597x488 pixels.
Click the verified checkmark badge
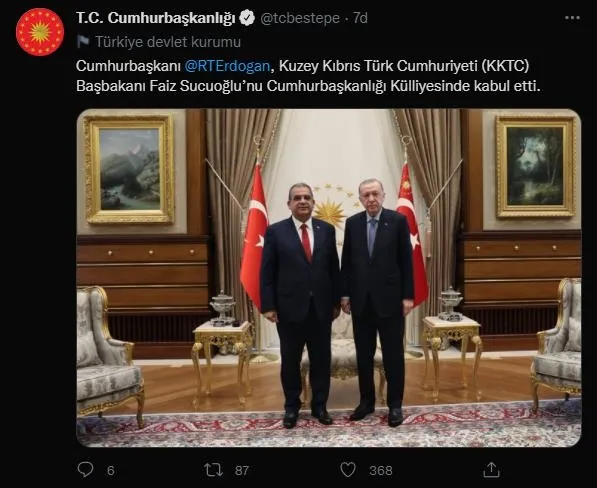pos(247,18)
